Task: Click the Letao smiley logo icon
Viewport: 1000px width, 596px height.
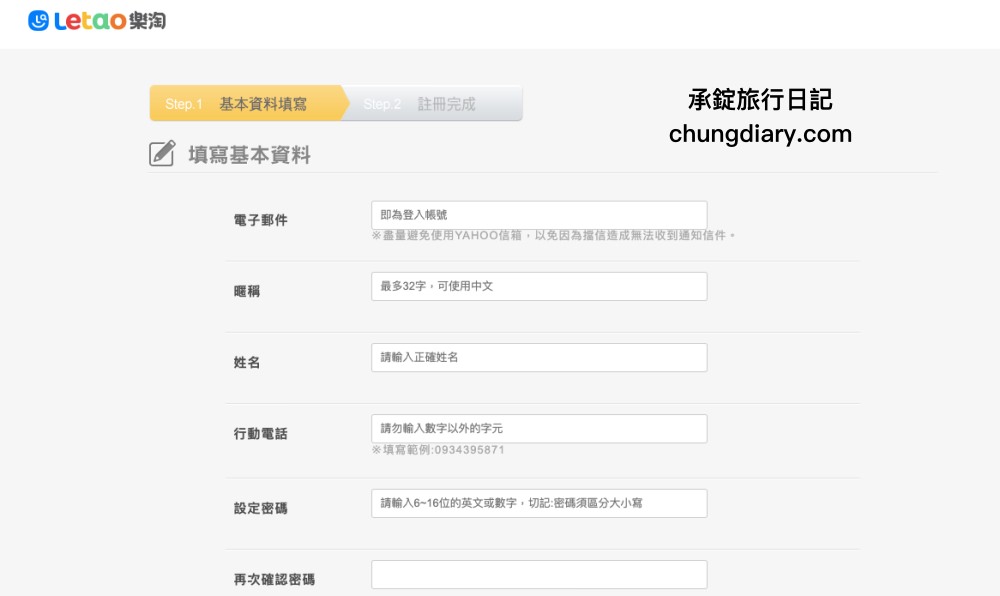Action: (39, 21)
